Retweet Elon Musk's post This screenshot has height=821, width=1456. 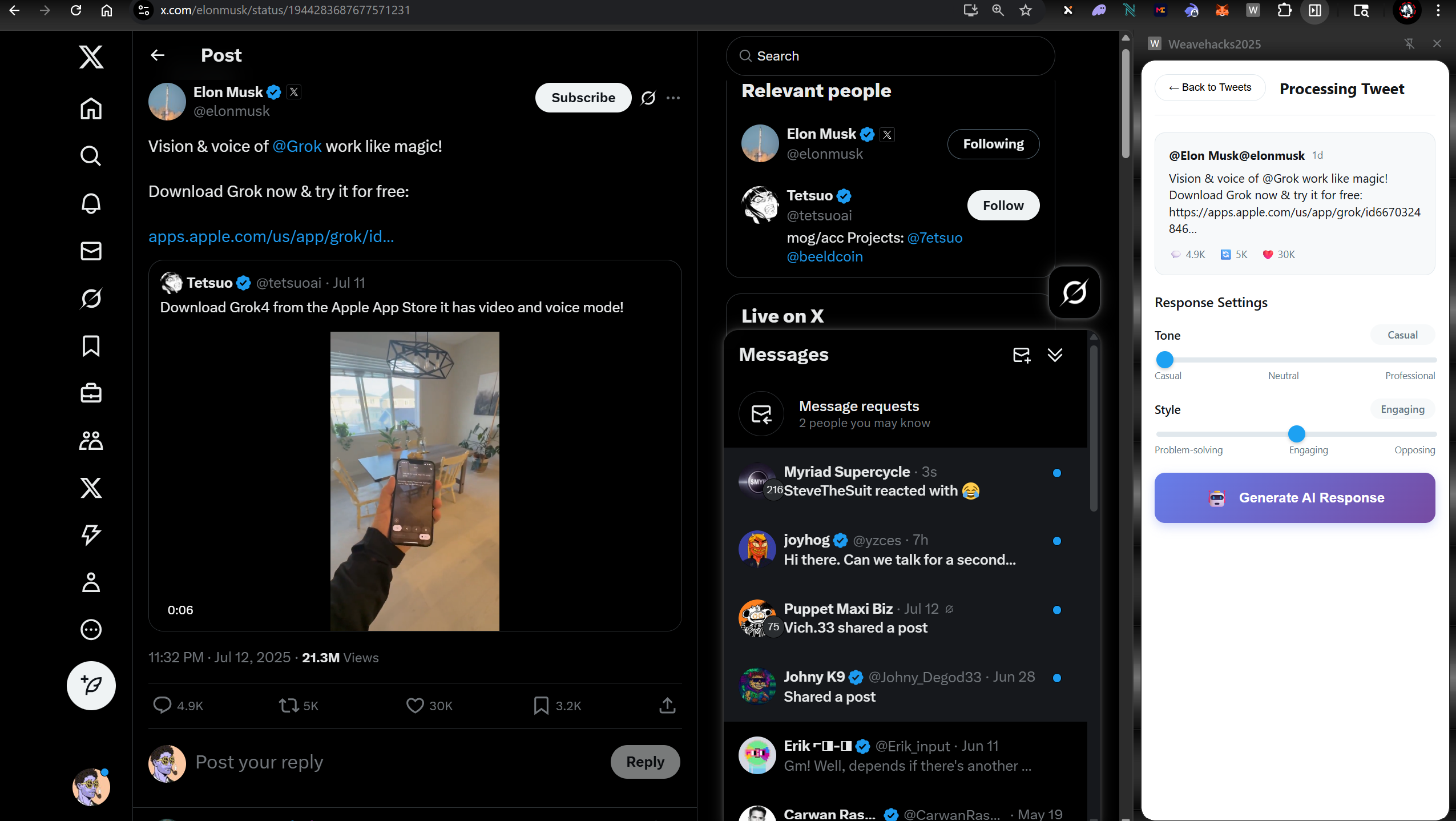click(x=289, y=706)
